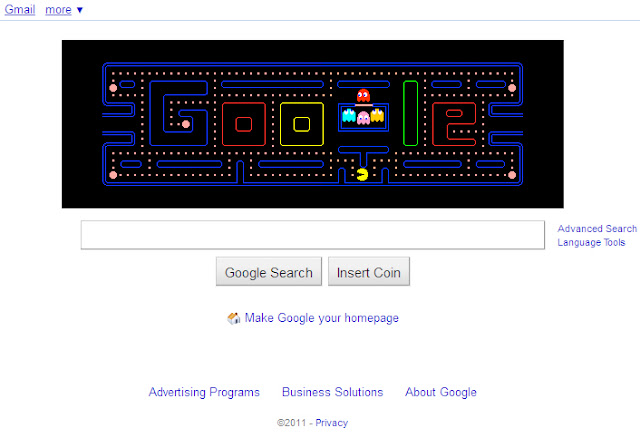Expand the more dropdown arrow
640x438 pixels.
(80, 10)
